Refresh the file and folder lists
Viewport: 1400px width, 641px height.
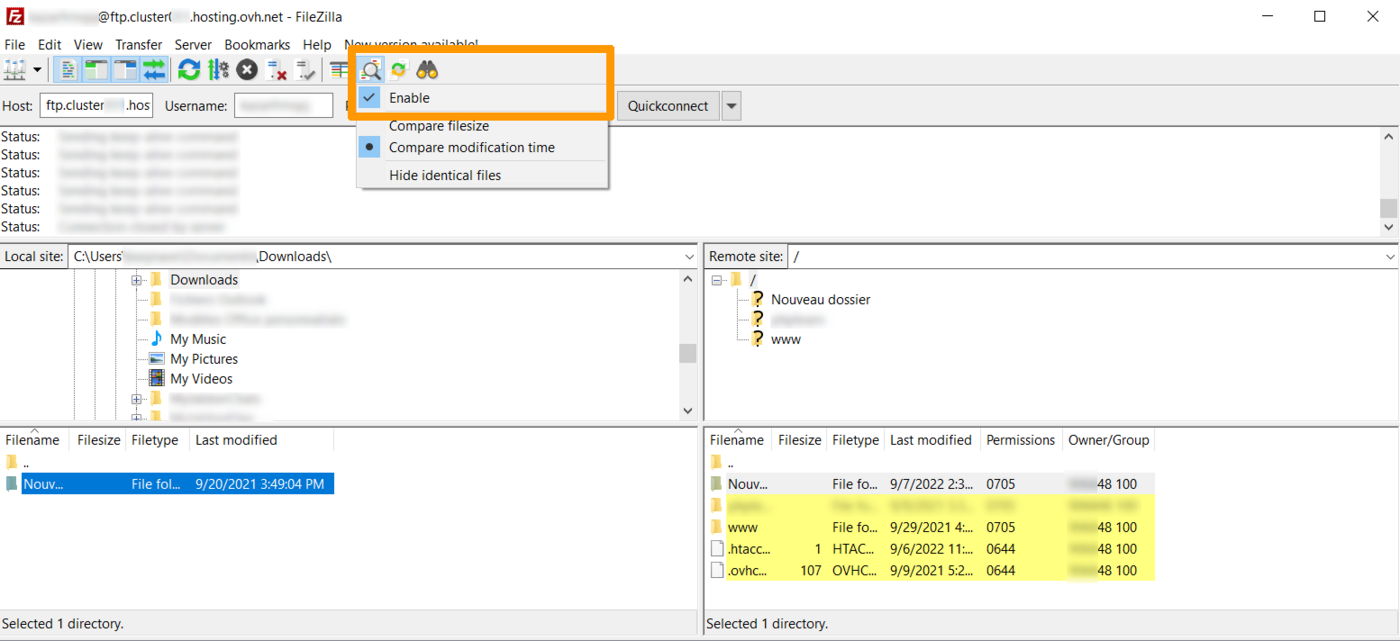tap(189, 70)
